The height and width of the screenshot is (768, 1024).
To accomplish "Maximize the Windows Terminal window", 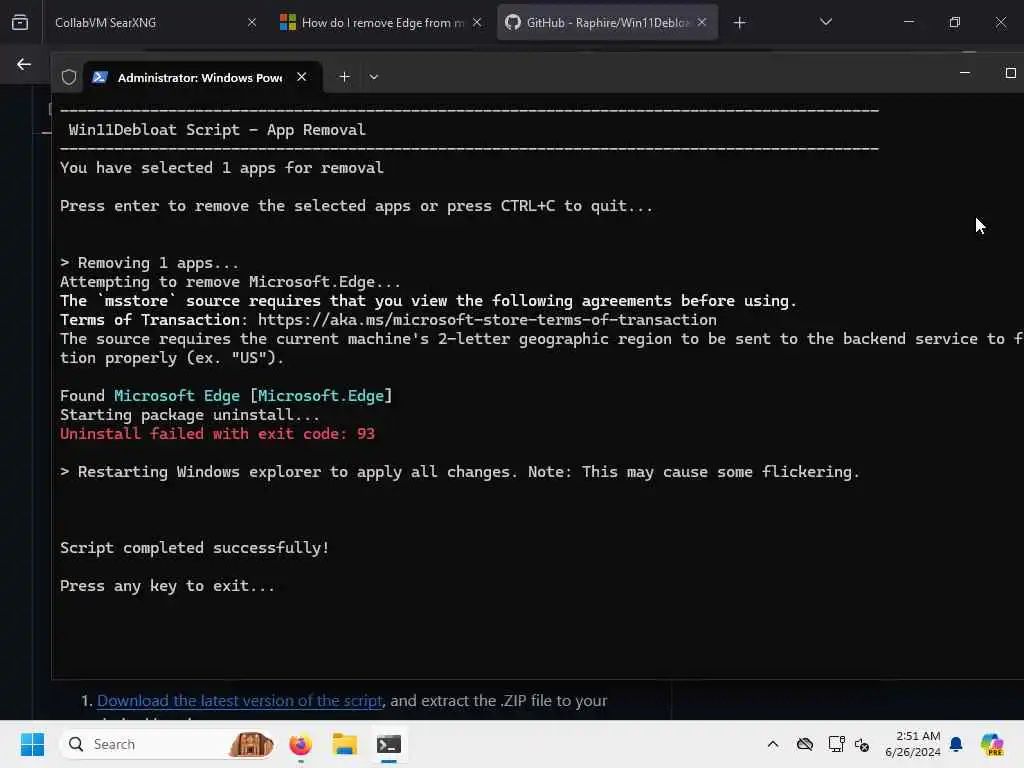I will (x=1010, y=73).
